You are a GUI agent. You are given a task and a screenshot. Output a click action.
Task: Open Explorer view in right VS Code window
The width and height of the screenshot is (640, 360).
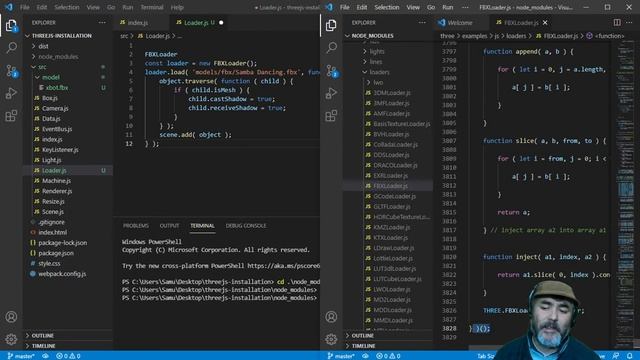coord(331,26)
